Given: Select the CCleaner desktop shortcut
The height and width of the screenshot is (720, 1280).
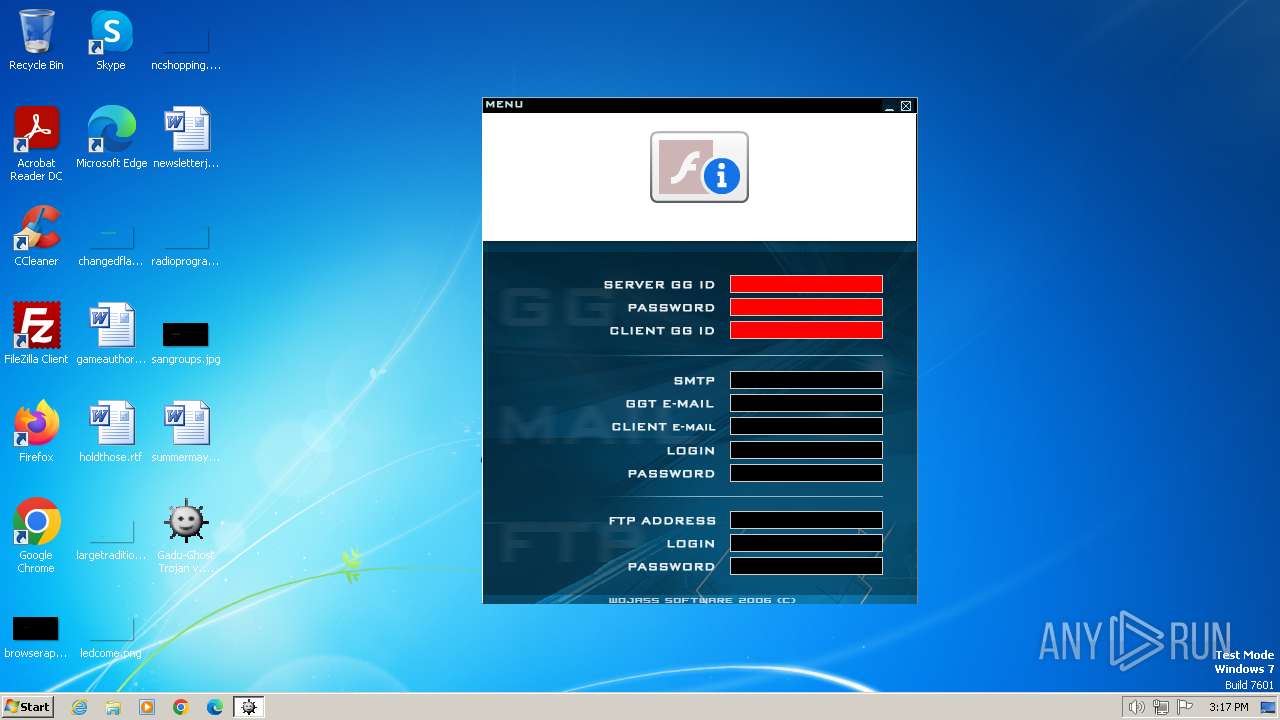Looking at the screenshot, I should 36,236.
